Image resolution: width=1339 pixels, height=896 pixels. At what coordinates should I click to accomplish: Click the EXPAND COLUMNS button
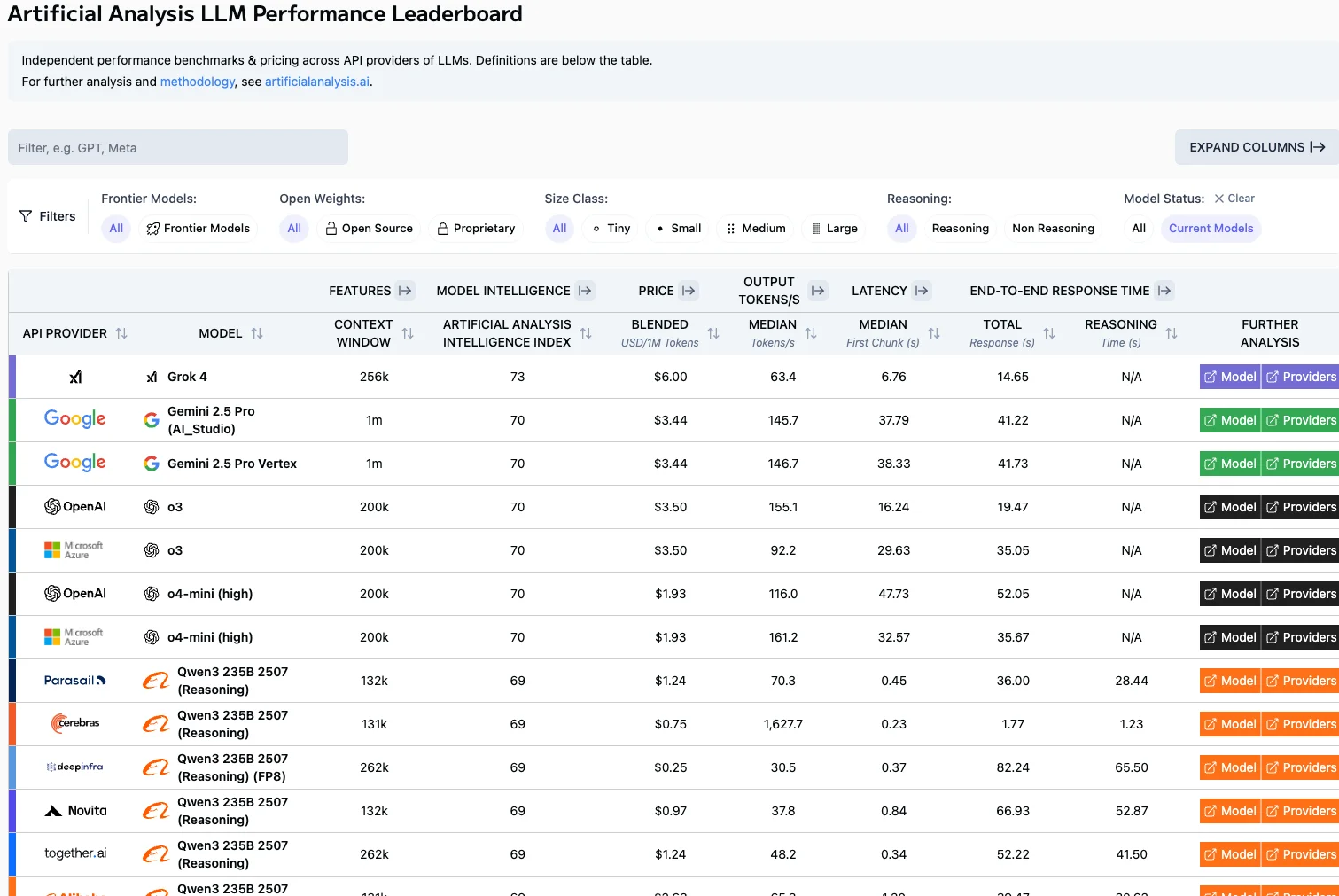point(1256,147)
